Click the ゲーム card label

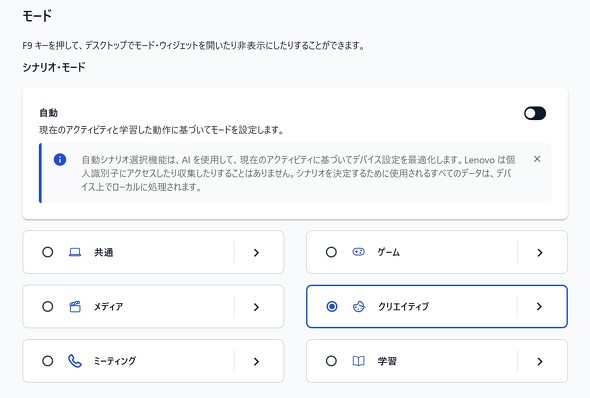(389, 252)
